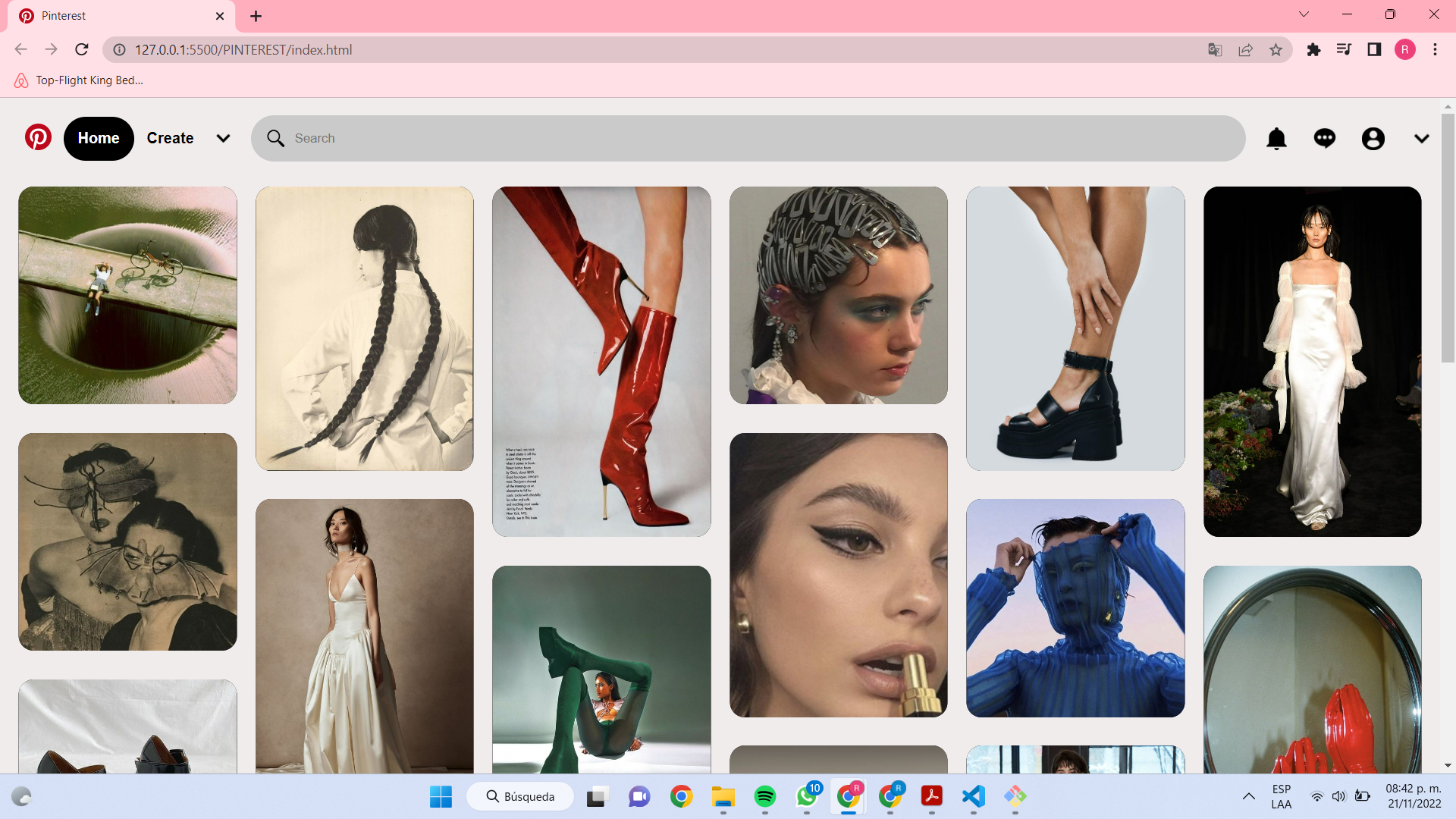1456x819 pixels.
Task: Focus the Pinterest search field
Action: (748, 138)
